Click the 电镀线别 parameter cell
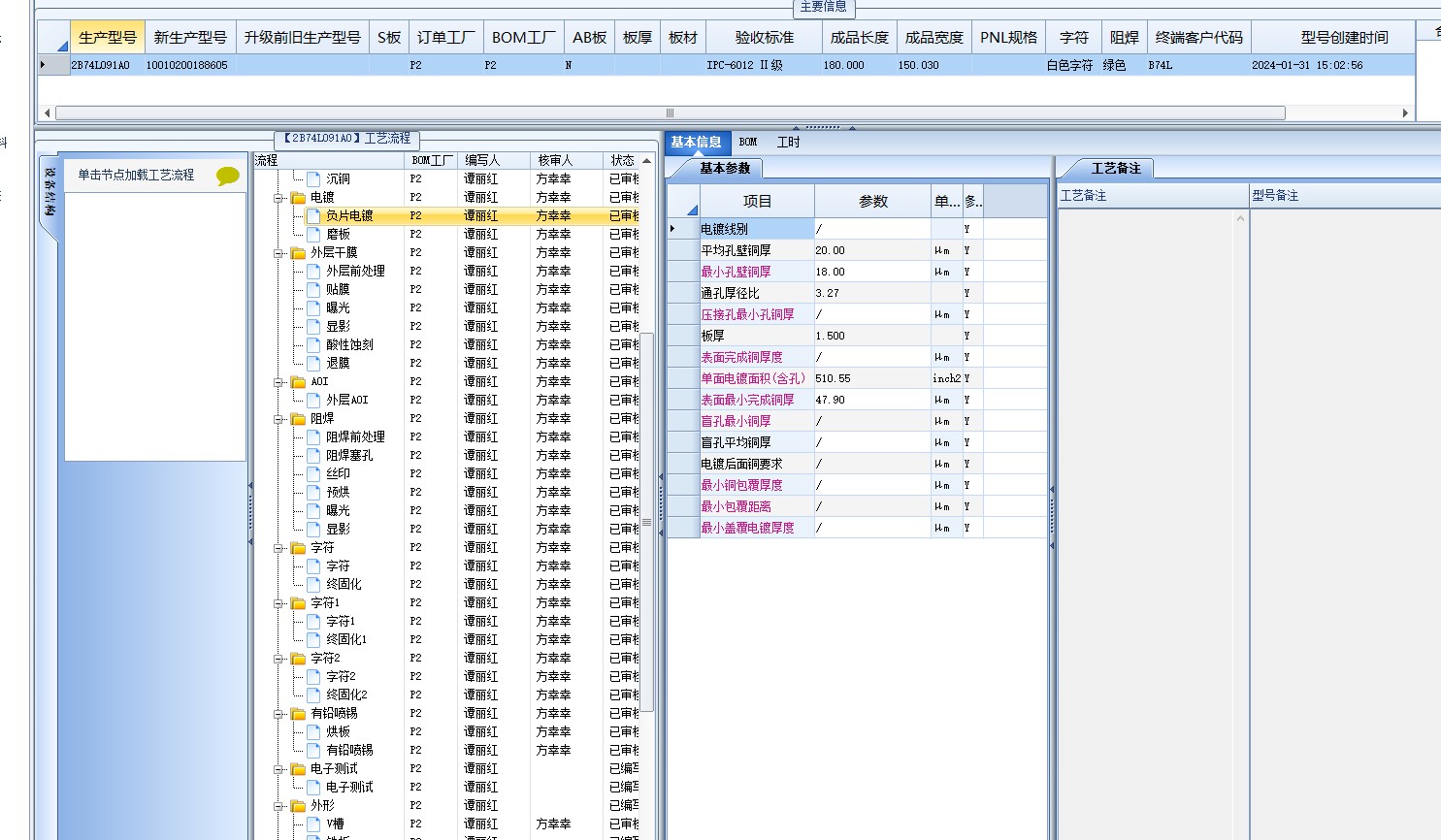The height and width of the screenshot is (840, 1441). coord(756,229)
